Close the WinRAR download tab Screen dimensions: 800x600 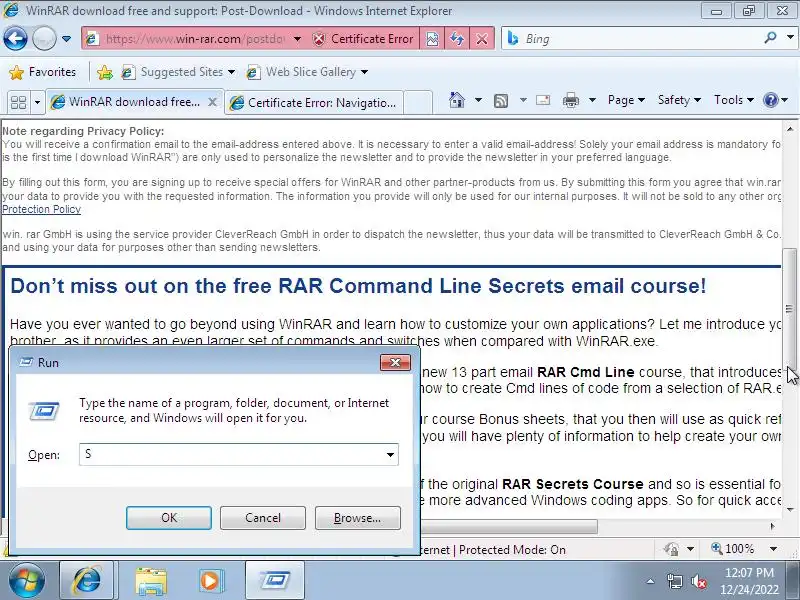coord(212,102)
